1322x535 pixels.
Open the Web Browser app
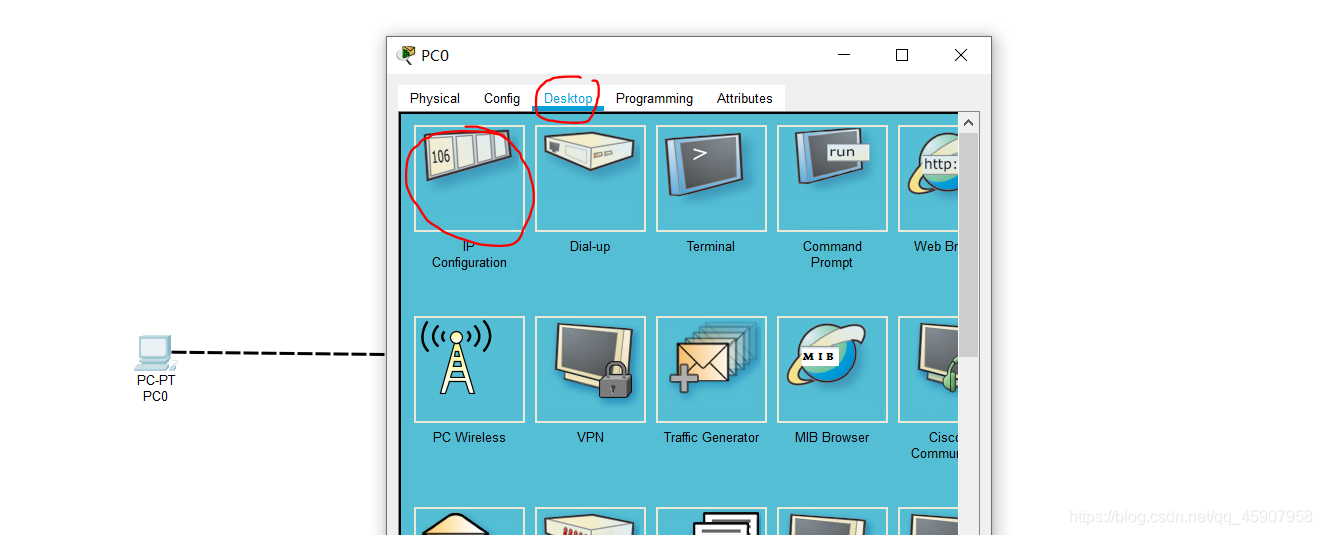point(928,178)
